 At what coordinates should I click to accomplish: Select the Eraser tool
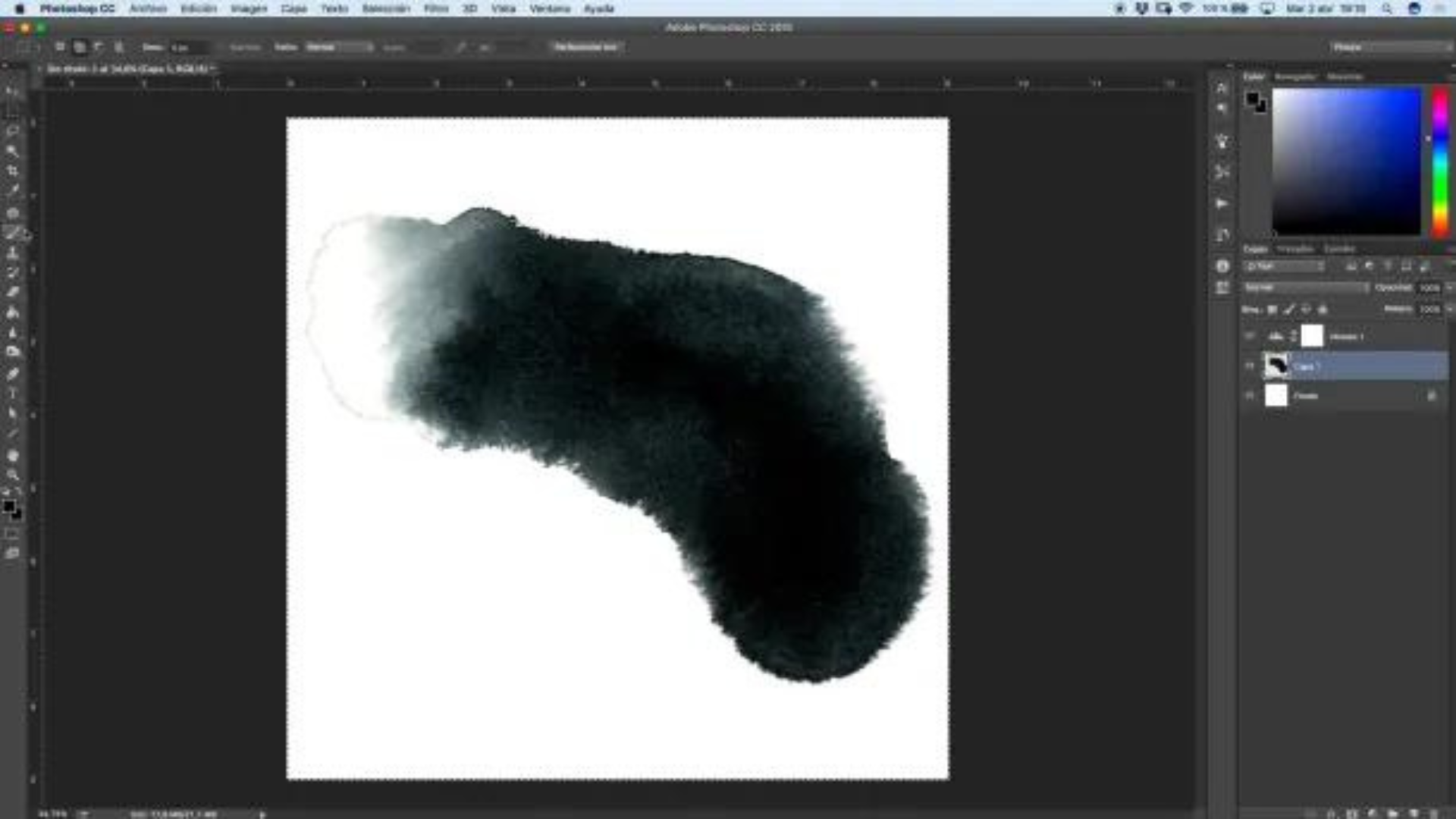pos(12,292)
